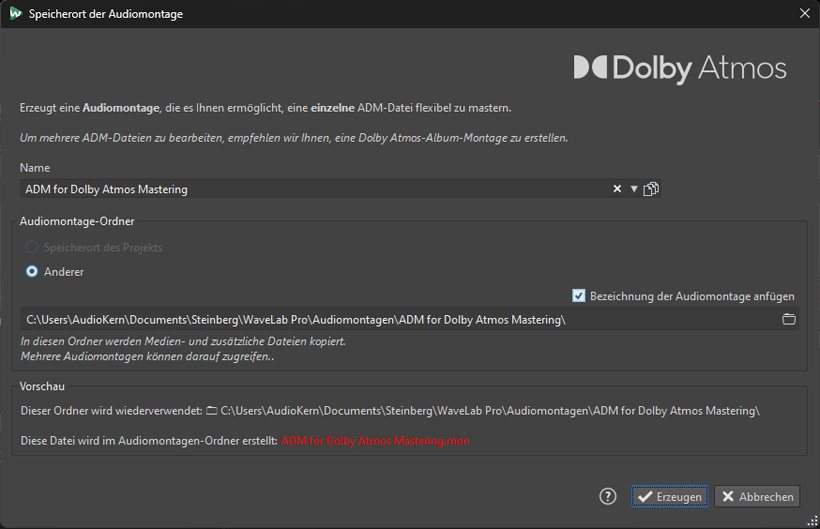Clear the Name field with the X icon
The width and height of the screenshot is (820, 529).
pyautogui.click(x=617, y=189)
